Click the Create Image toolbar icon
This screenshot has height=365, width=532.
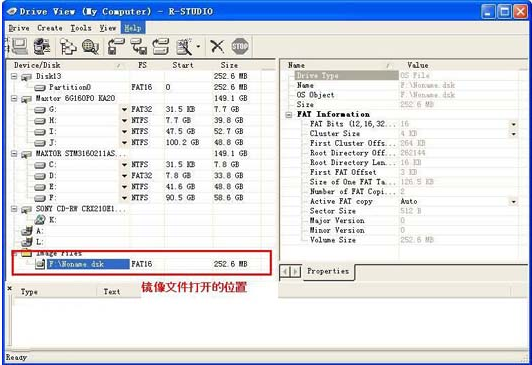pyautogui.click(x=184, y=46)
